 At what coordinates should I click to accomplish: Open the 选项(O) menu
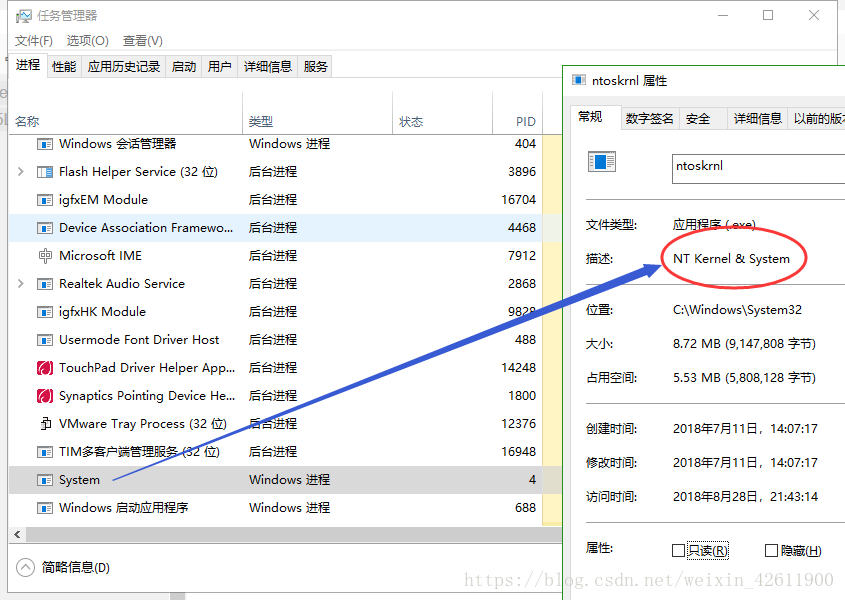pyautogui.click(x=88, y=41)
